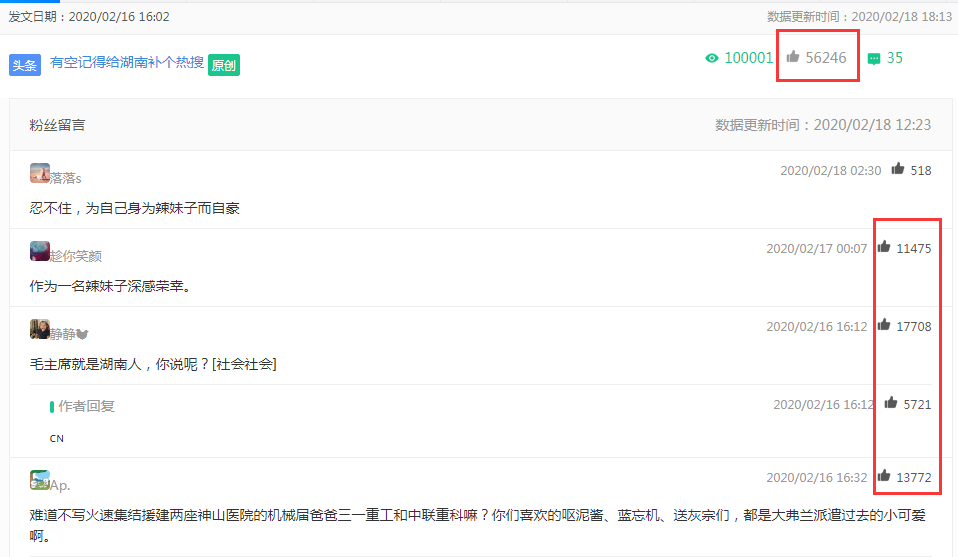Viewport: 958px width, 557px height.
Task: Click the blue 头条 badge
Action: click(25, 65)
